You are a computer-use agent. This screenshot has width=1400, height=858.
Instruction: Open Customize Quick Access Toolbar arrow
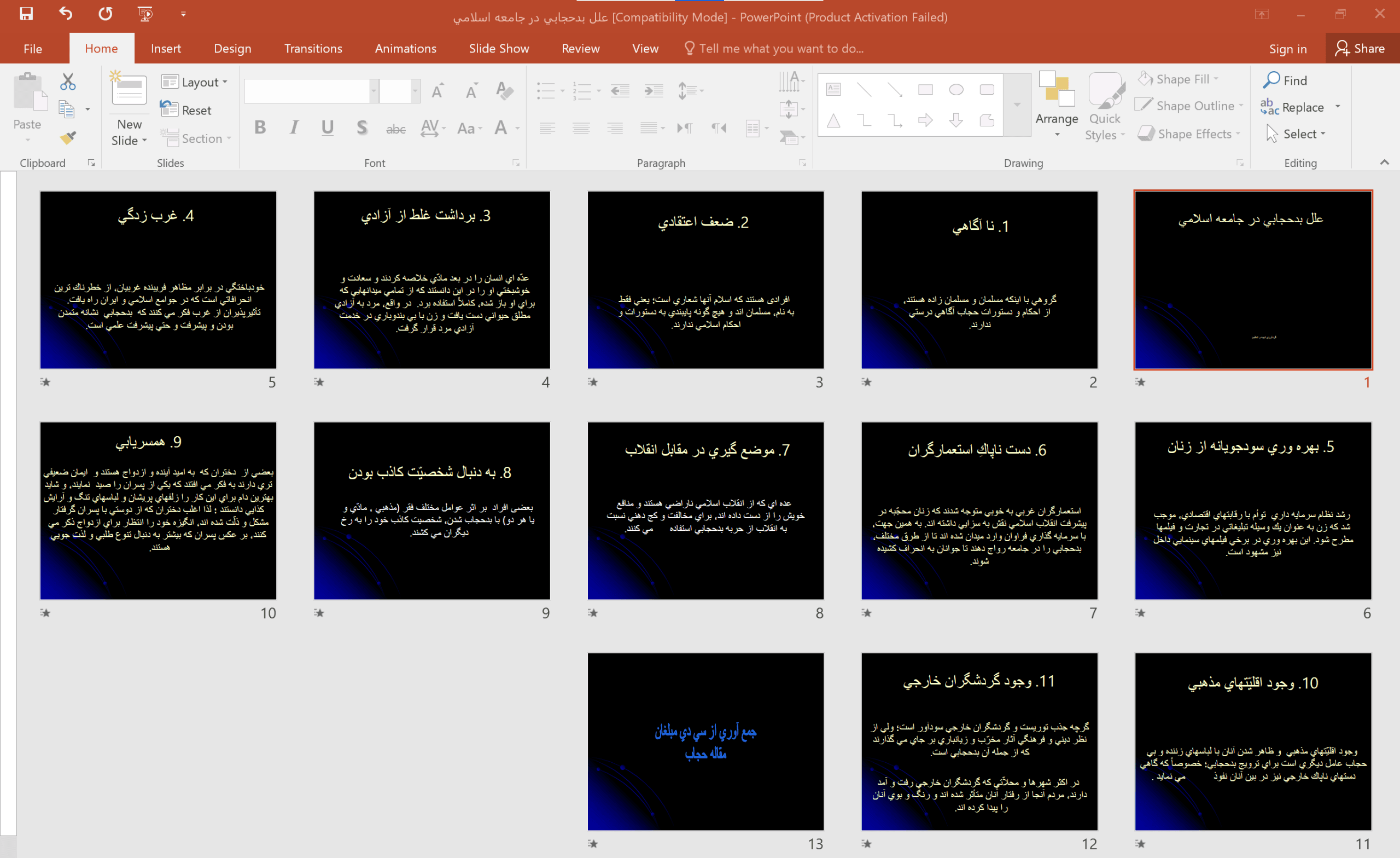pos(183,14)
